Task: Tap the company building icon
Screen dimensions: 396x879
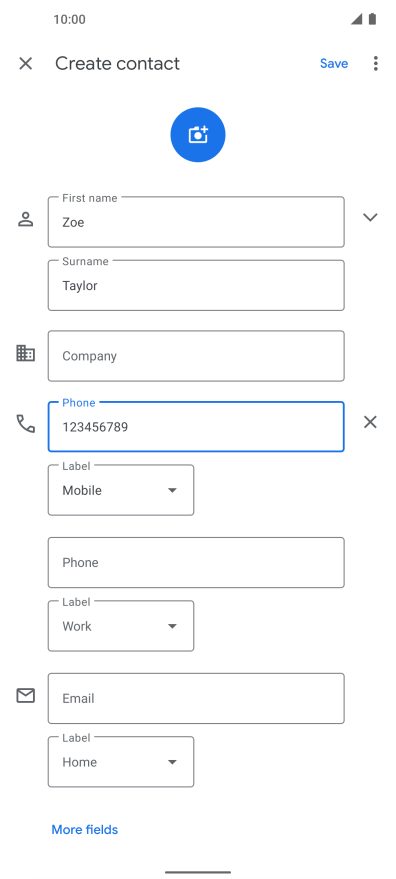Action: (25, 353)
